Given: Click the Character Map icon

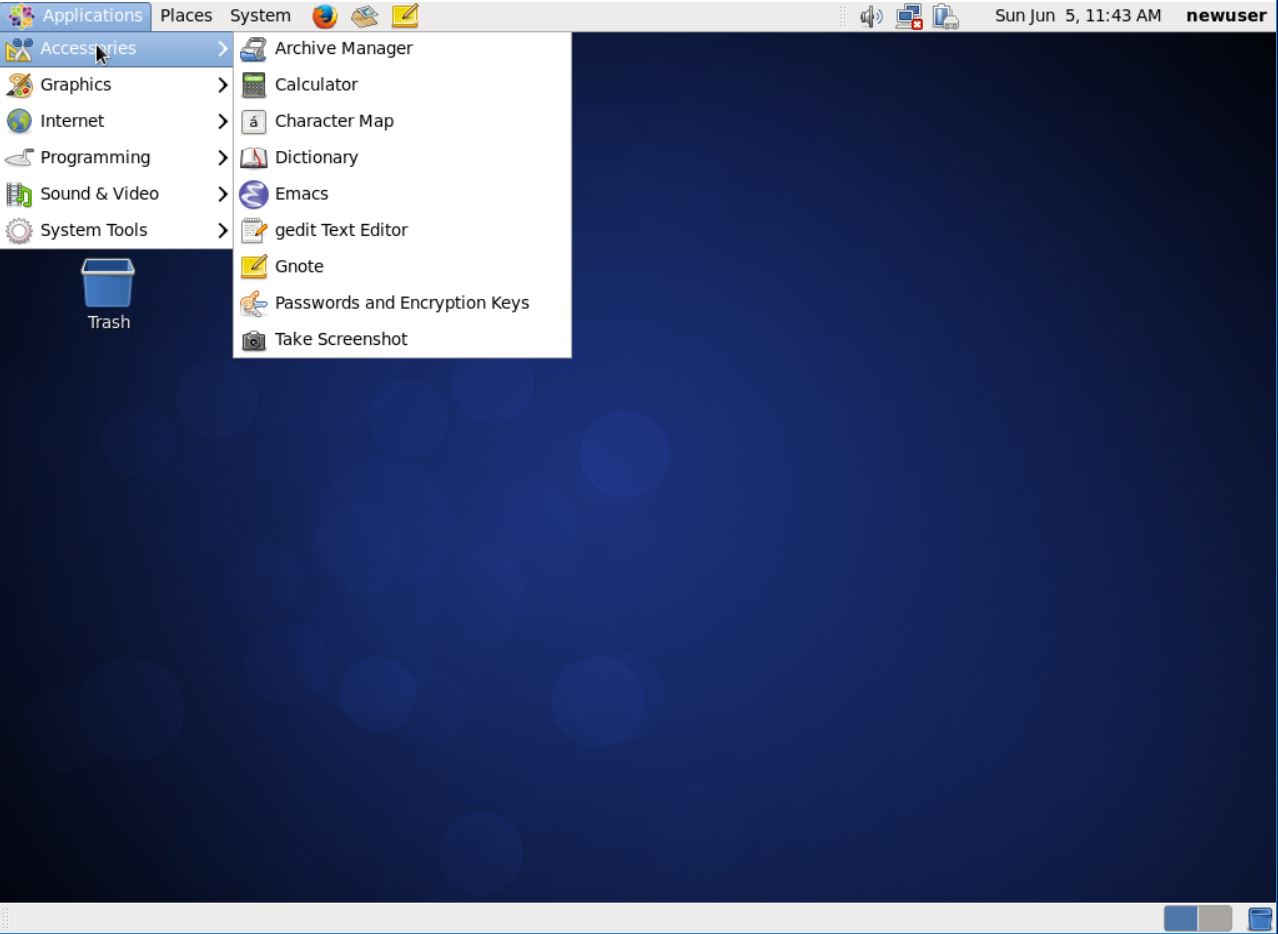Looking at the screenshot, I should [x=254, y=121].
